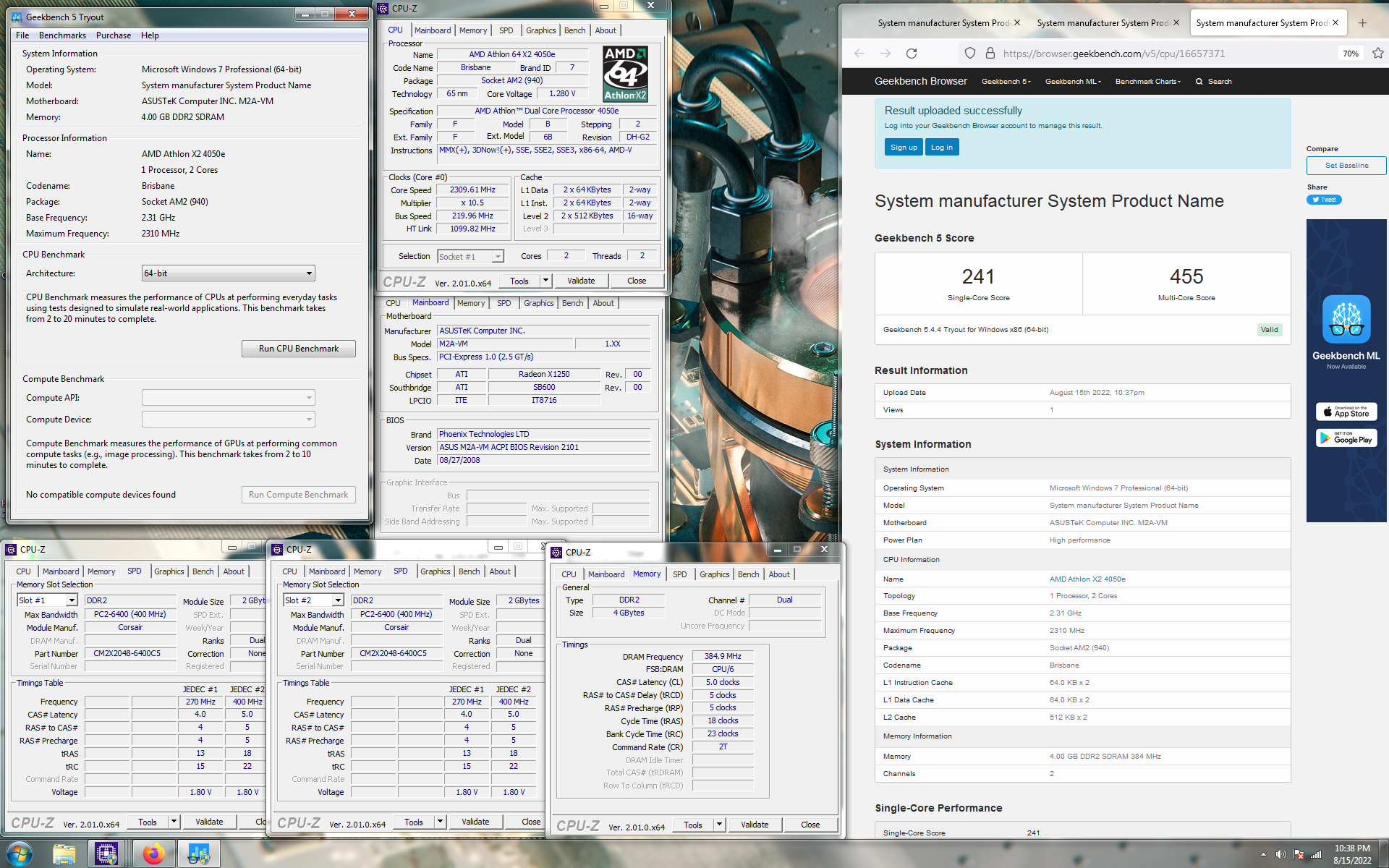Open Tools dropdown arrow in top CPU-Z
Screen dimensions: 1389x868
pyautogui.click(x=545, y=281)
